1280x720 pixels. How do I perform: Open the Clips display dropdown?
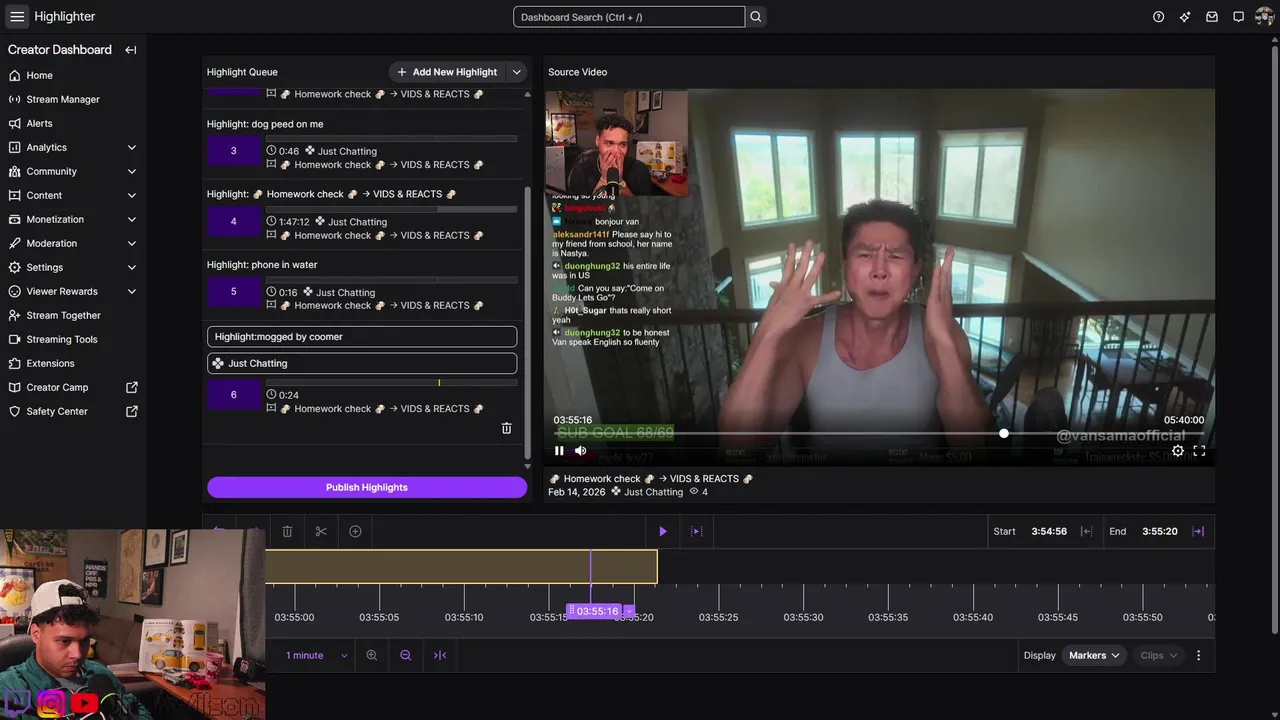pyautogui.click(x=1159, y=655)
